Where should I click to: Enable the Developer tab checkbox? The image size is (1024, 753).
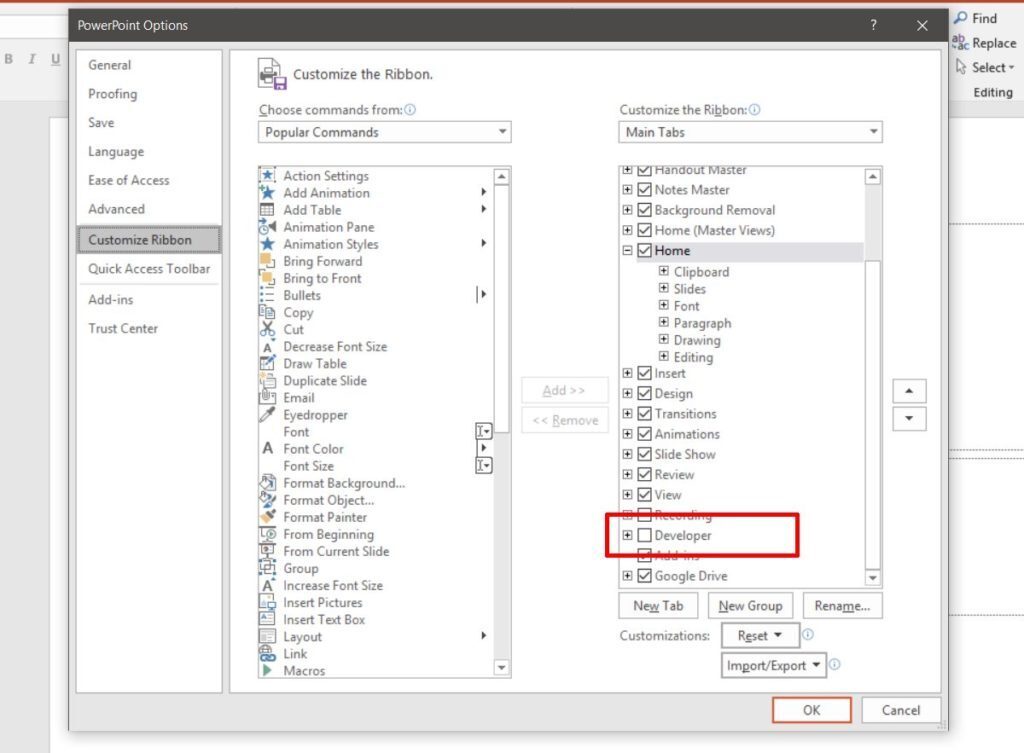pyautogui.click(x=645, y=535)
